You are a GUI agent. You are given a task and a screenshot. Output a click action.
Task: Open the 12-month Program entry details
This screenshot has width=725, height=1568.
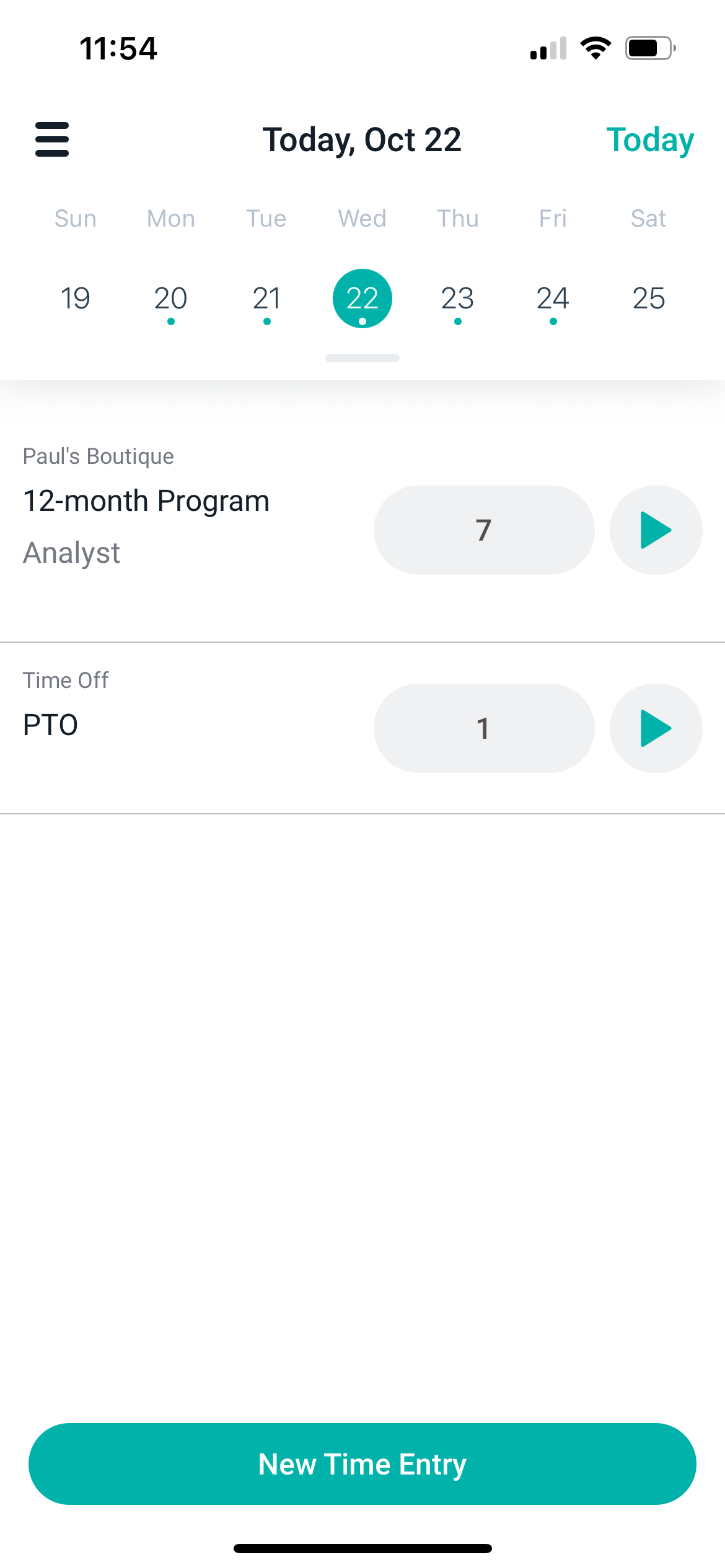pyautogui.click(x=146, y=502)
